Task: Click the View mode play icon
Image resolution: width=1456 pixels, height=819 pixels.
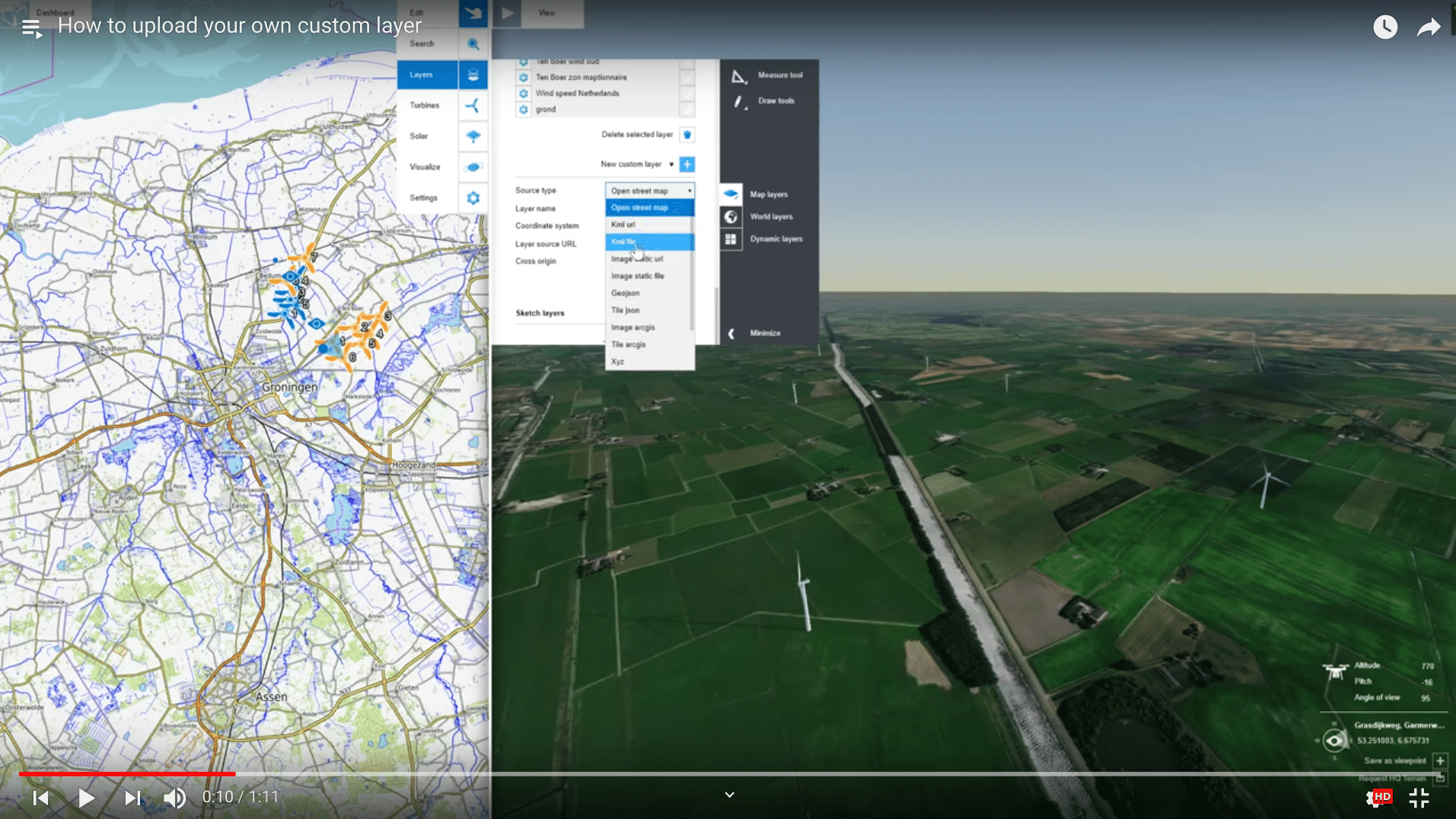Action: coord(507,13)
